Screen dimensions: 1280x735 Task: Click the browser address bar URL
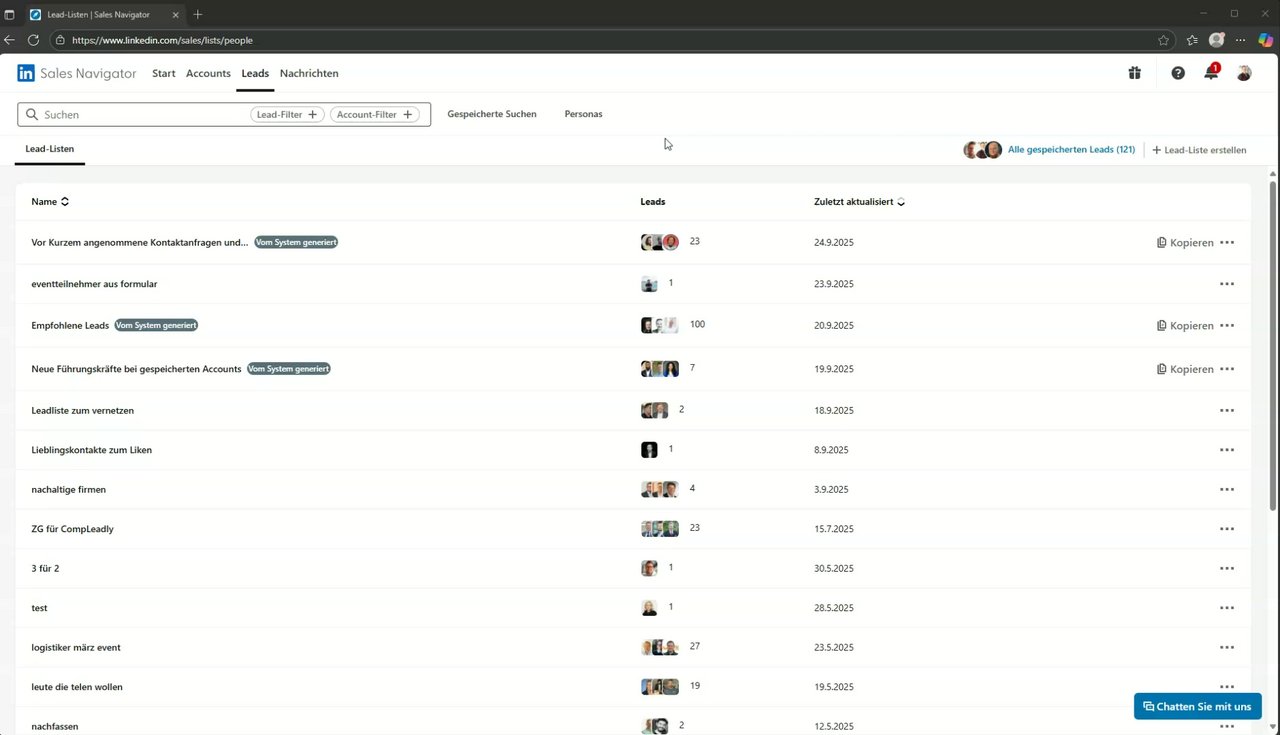[162, 40]
